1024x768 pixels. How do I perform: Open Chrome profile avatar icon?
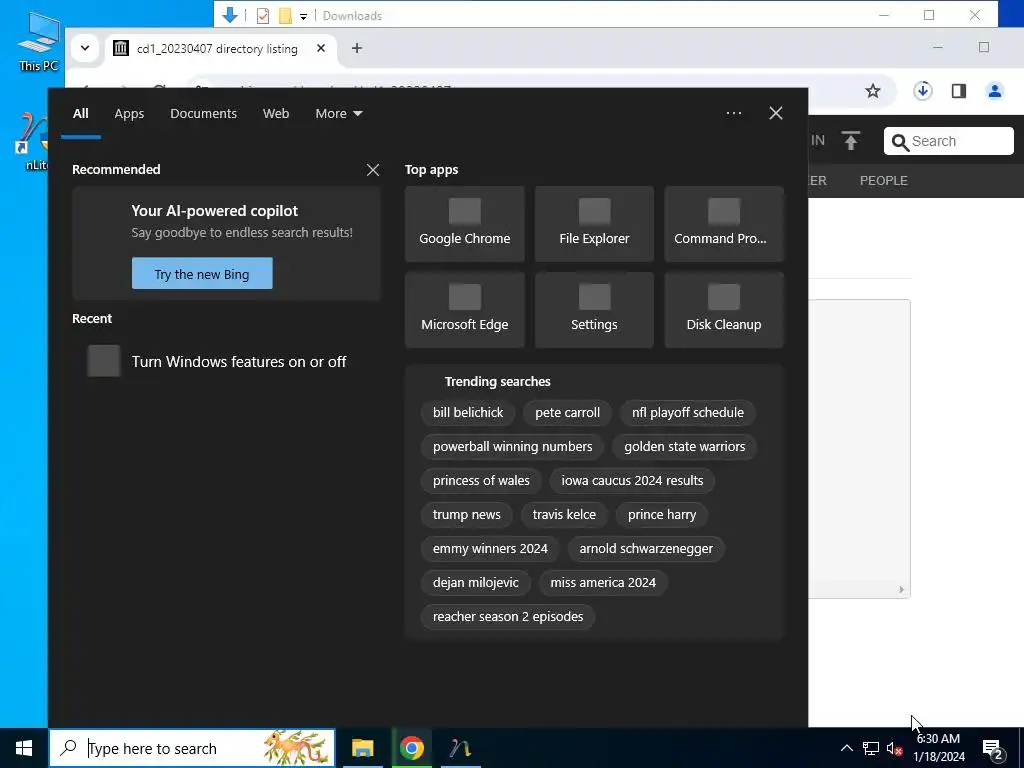coord(995,91)
